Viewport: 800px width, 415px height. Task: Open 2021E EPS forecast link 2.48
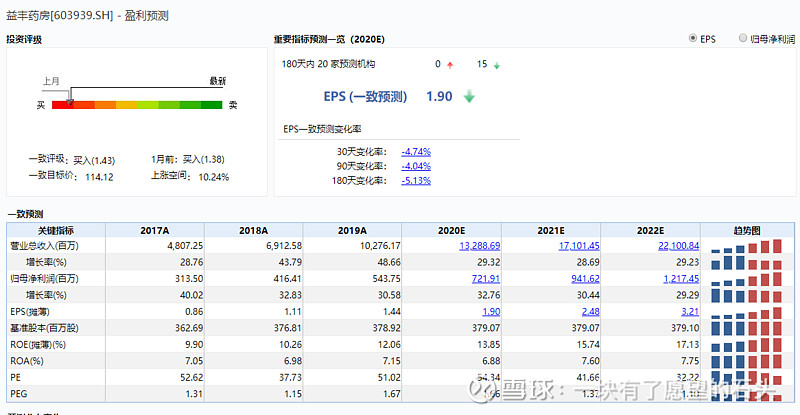click(591, 312)
